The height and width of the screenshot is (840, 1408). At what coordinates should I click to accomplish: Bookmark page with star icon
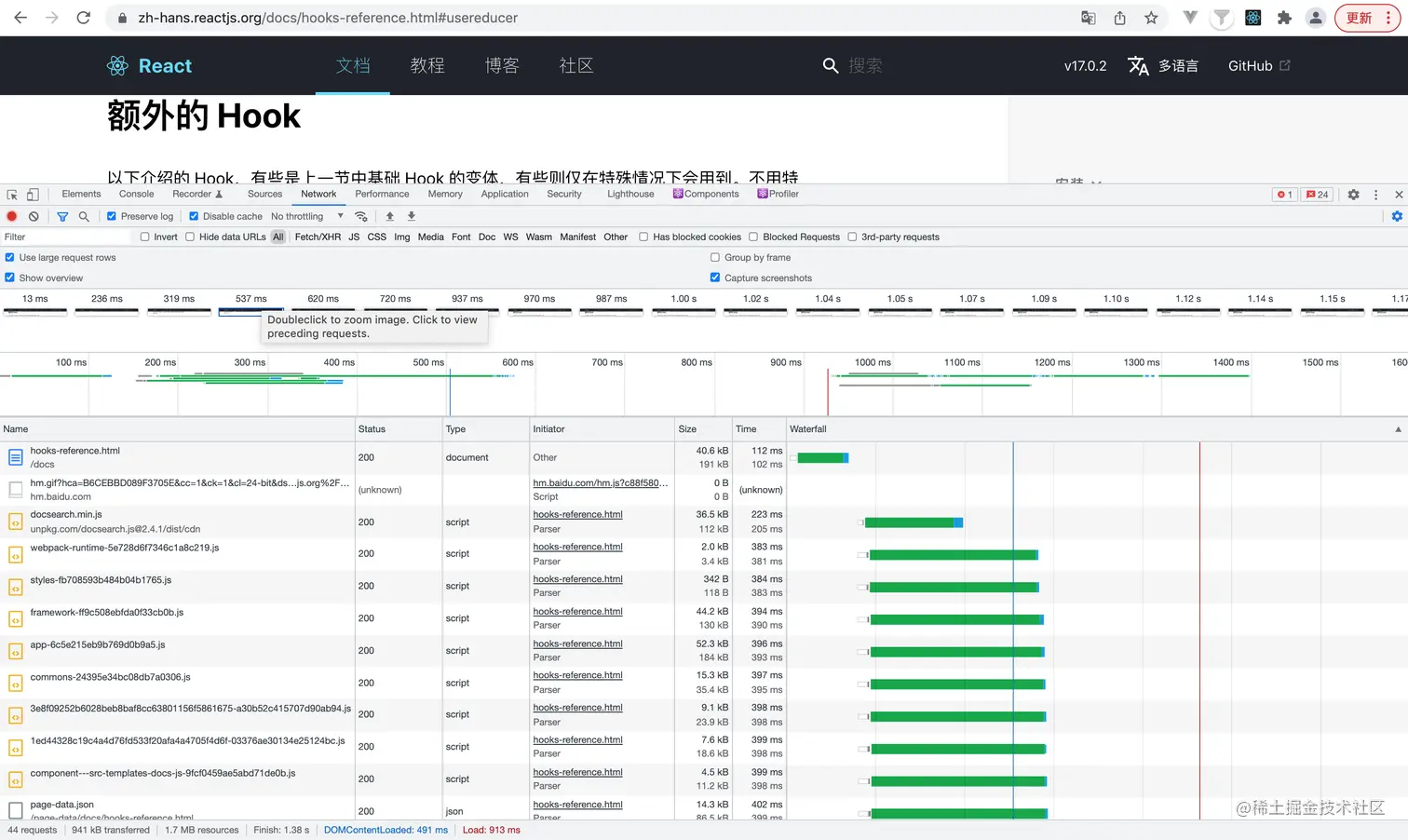coord(1151,18)
